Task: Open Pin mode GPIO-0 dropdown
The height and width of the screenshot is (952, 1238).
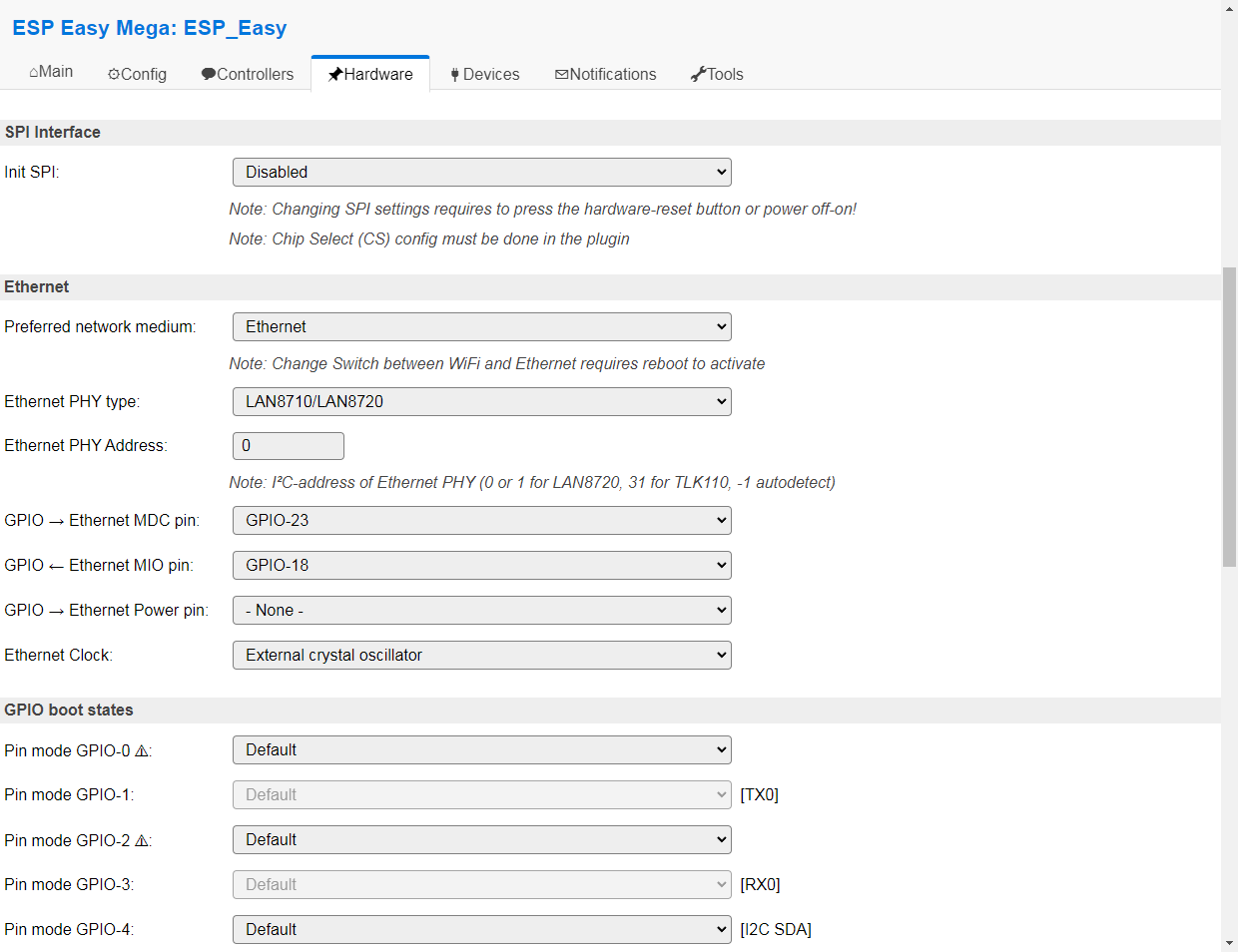Action: coord(482,749)
